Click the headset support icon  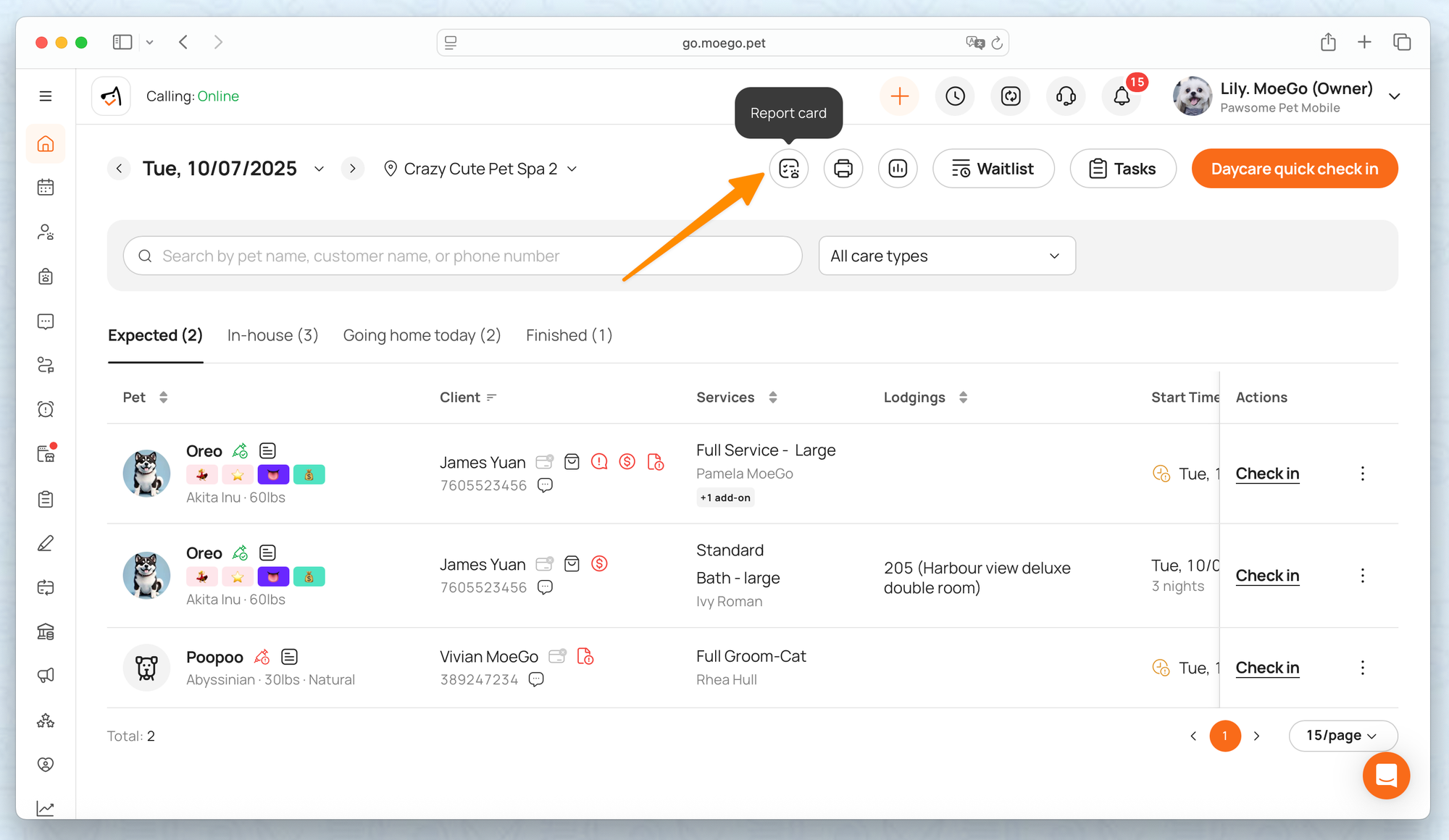pyautogui.click(x=1066, y=96)
